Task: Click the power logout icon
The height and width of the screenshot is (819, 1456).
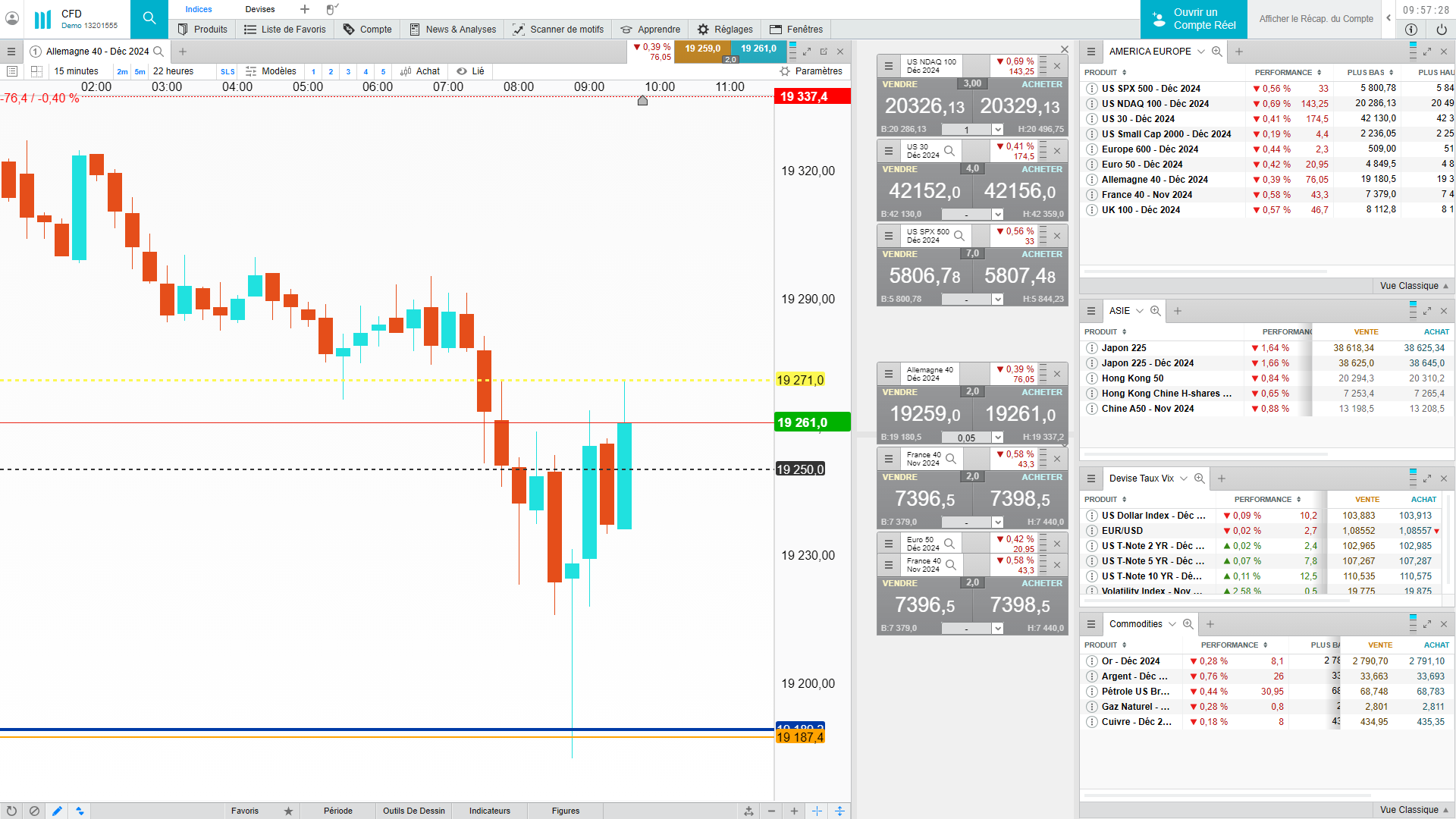Action: [1441, 30]
